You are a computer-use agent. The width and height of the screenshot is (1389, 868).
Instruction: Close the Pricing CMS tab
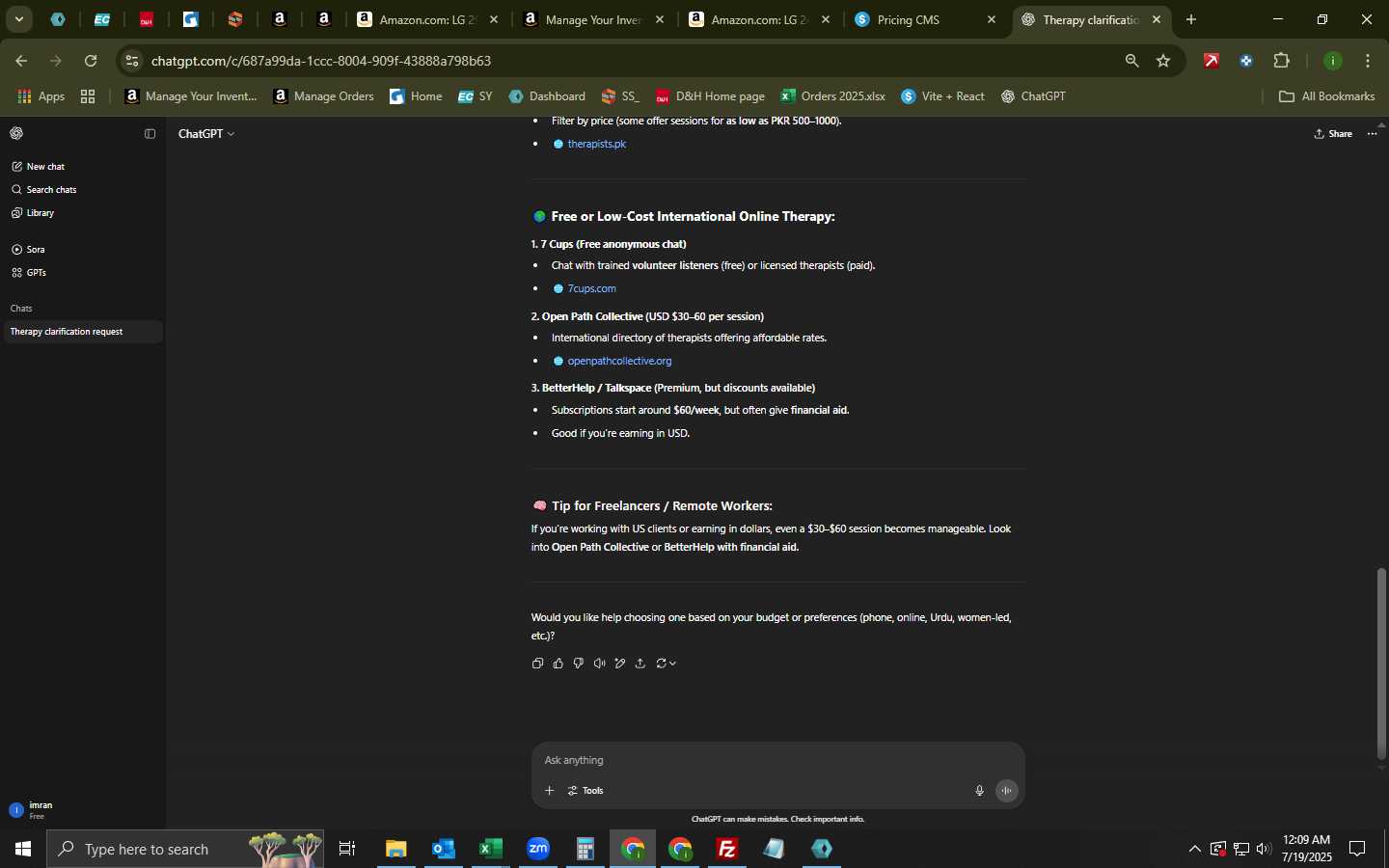point(991,19)
